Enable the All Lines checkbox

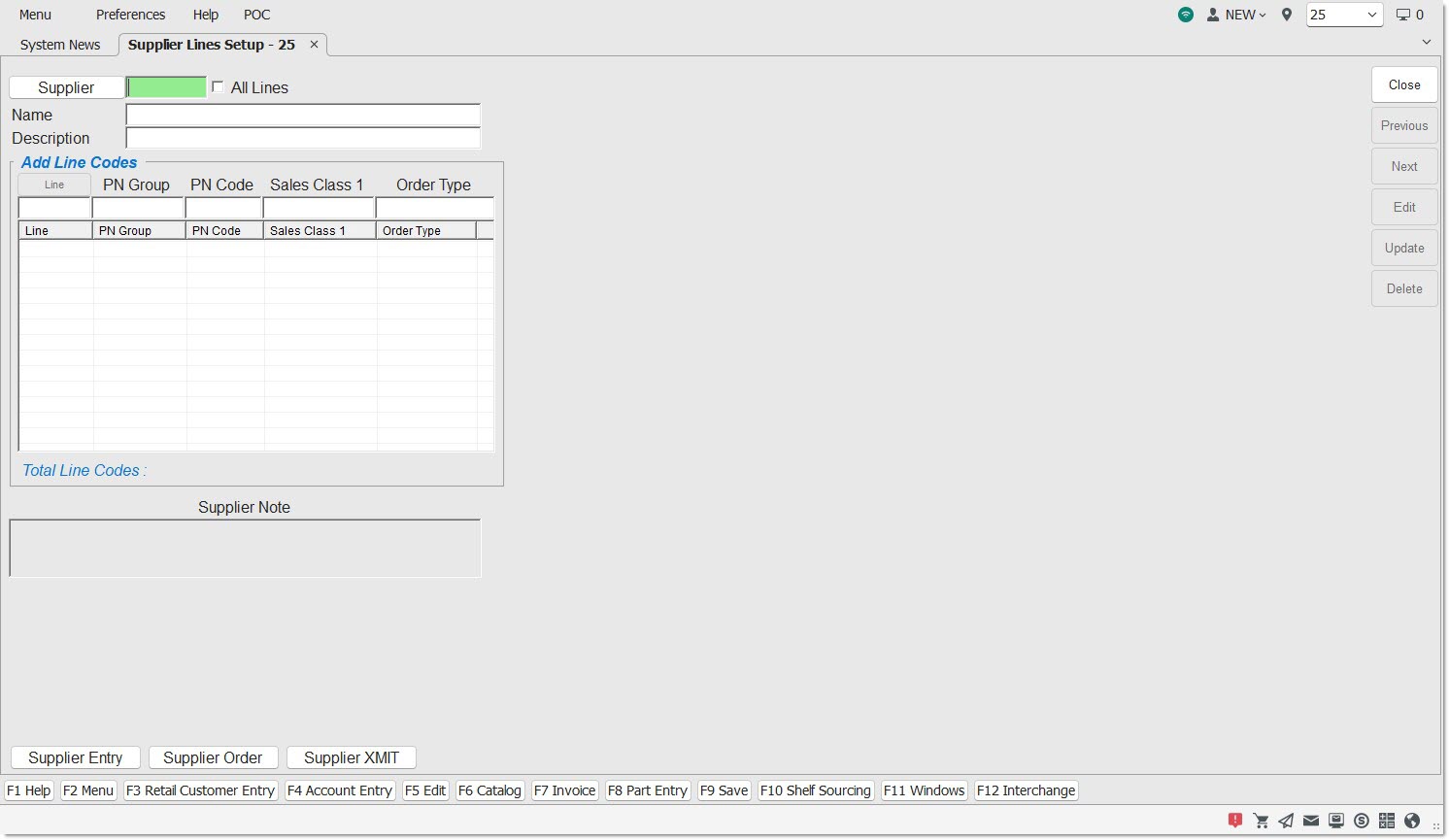coord(218,86)
